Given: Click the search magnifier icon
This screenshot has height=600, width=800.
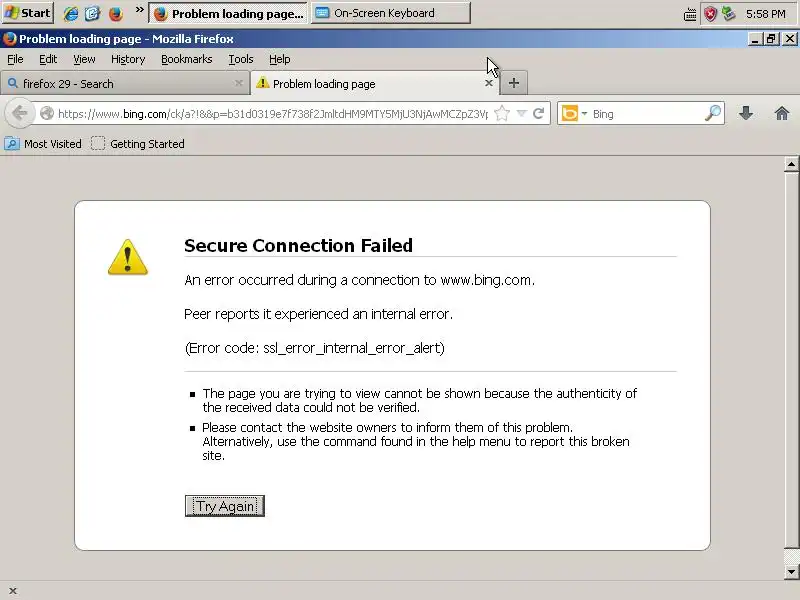Looking at the screenshot, I should (713, 113).
